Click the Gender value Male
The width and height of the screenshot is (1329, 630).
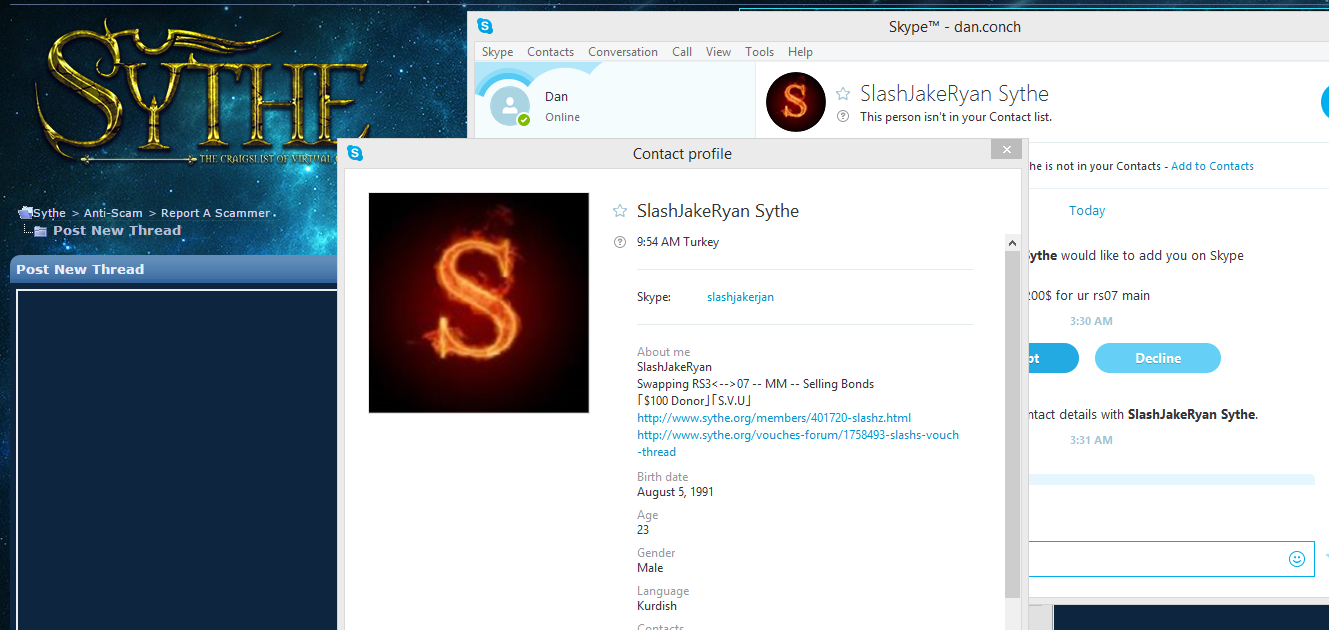tap(650, 568)
